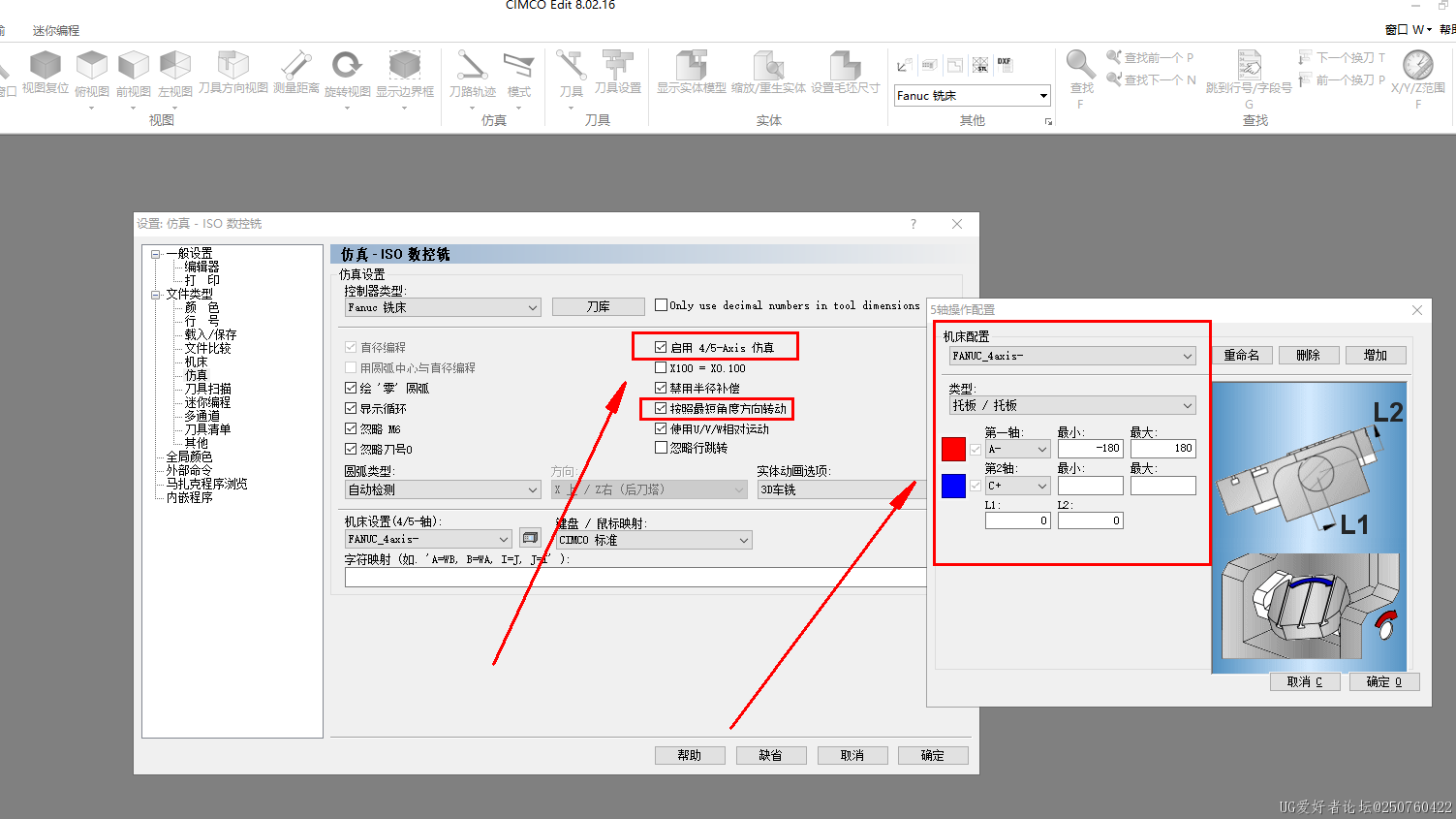Image resolution: width=1456 pixels, height=819 pixels.
Task: Click the X/Y/Z范围 range clock icon
Action: point(1418,65)
